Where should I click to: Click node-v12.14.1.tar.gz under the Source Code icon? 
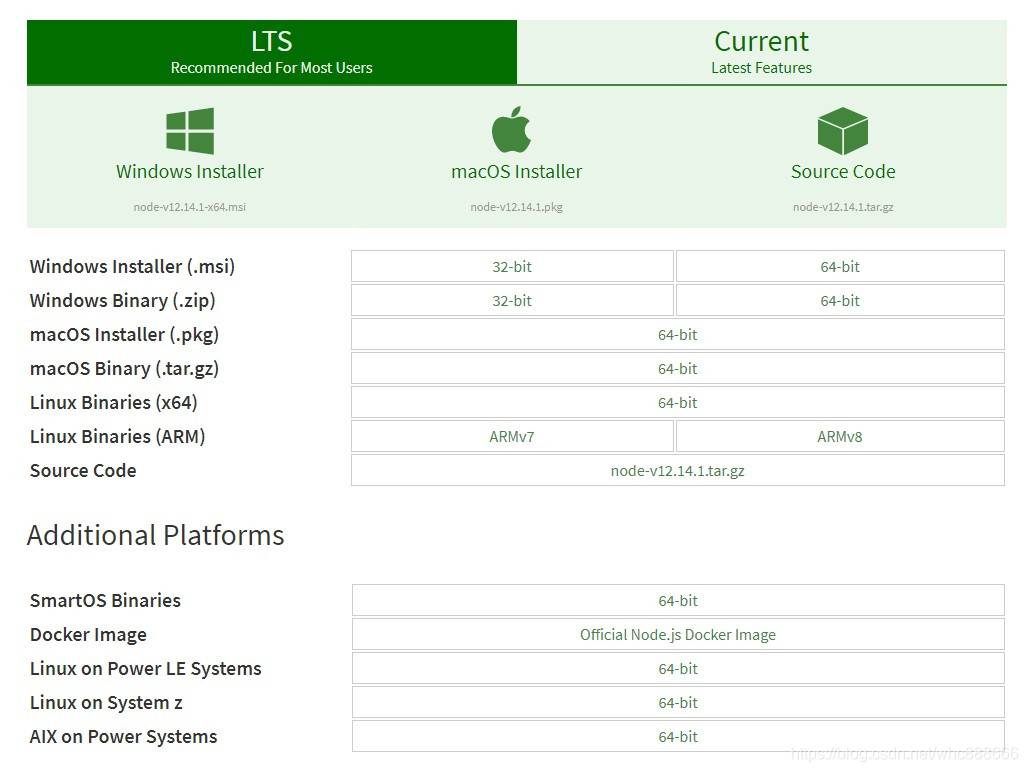point(843,207)
